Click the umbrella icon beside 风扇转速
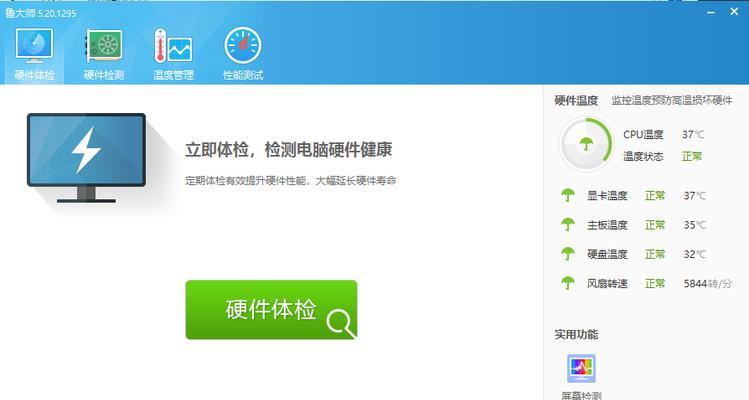The image size is (749, 400). [567, 283]
